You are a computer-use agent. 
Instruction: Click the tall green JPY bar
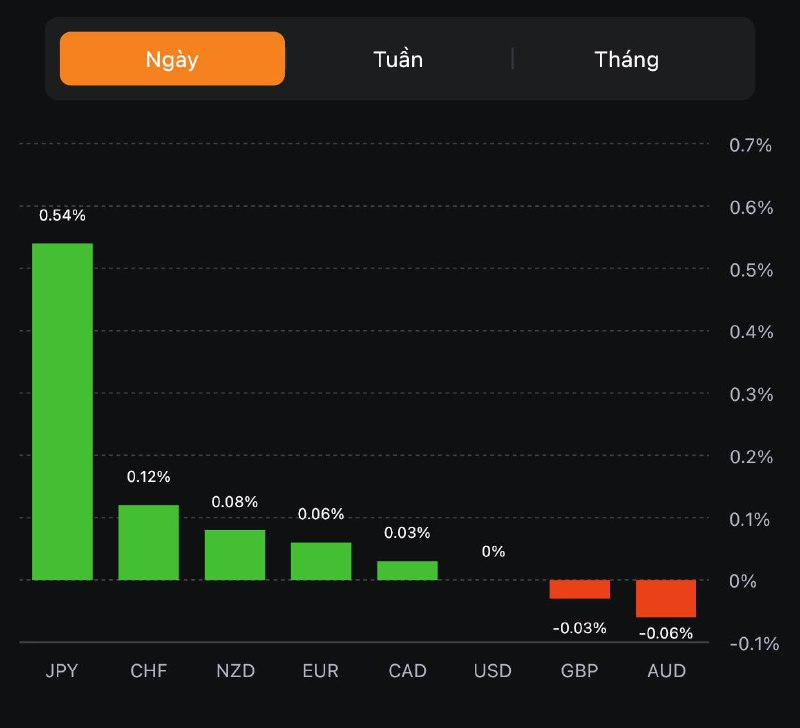click(62, 411)
